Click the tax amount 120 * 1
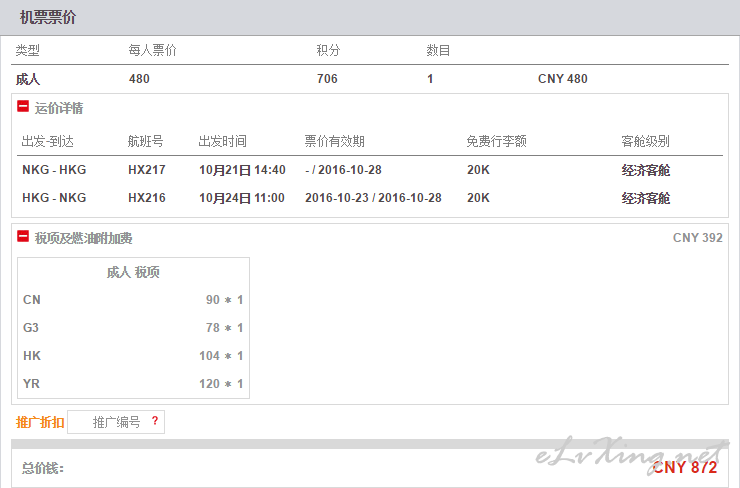This screenshot has width=740, height=488. pyautogui.click(x=221, y=384)
